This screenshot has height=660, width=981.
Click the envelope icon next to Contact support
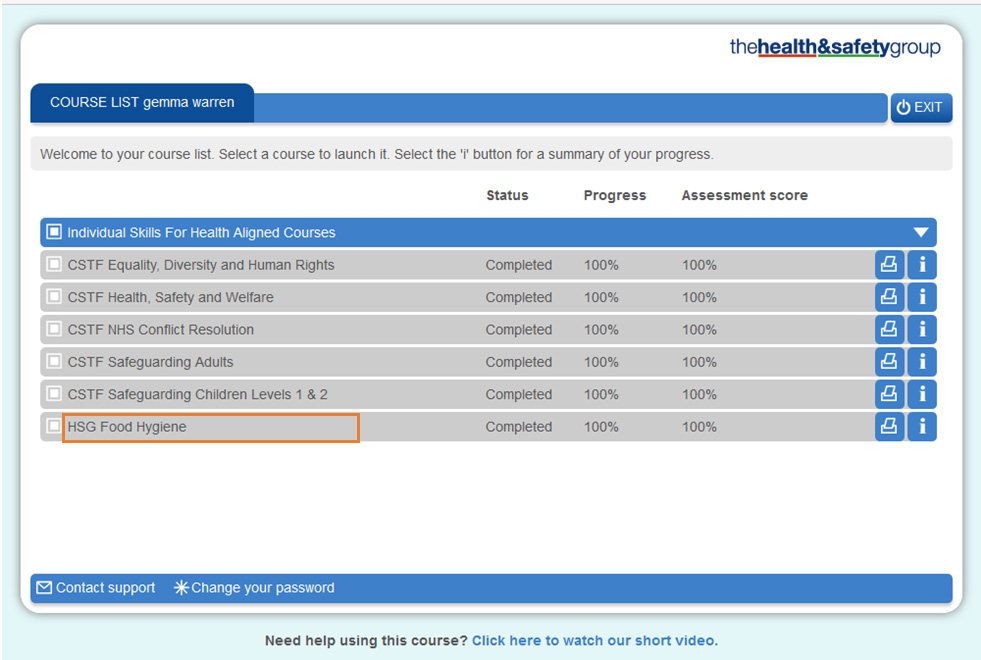tap(43, 588)
